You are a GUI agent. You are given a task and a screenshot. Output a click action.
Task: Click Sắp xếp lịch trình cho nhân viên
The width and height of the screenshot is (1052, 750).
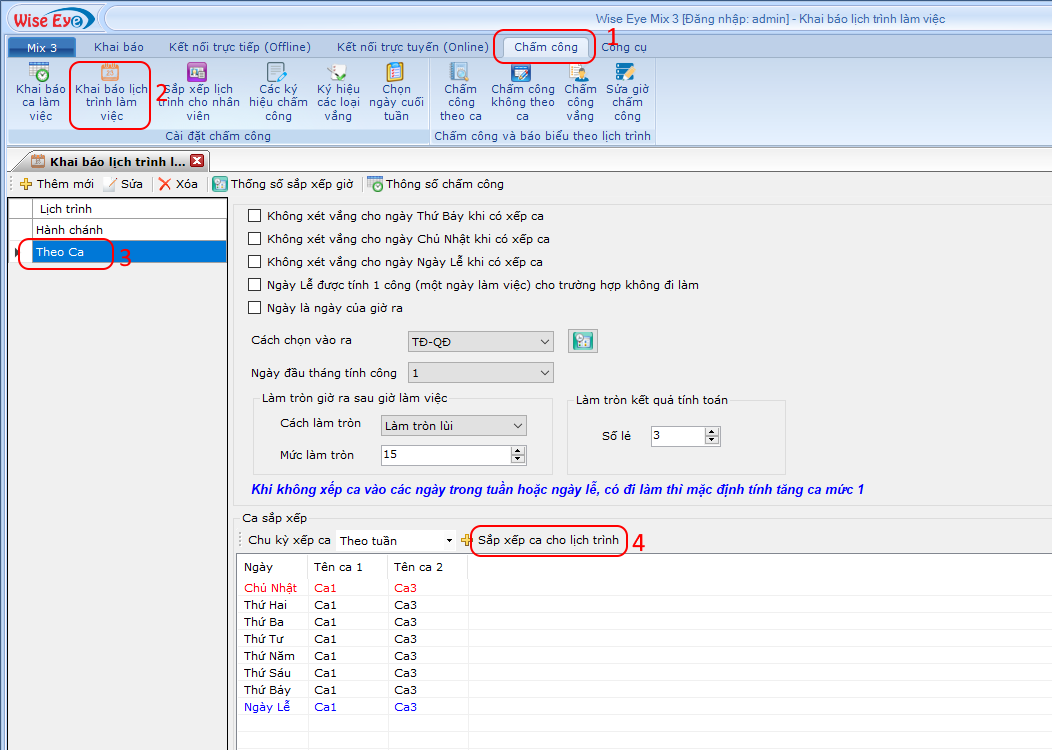[198, 91]
